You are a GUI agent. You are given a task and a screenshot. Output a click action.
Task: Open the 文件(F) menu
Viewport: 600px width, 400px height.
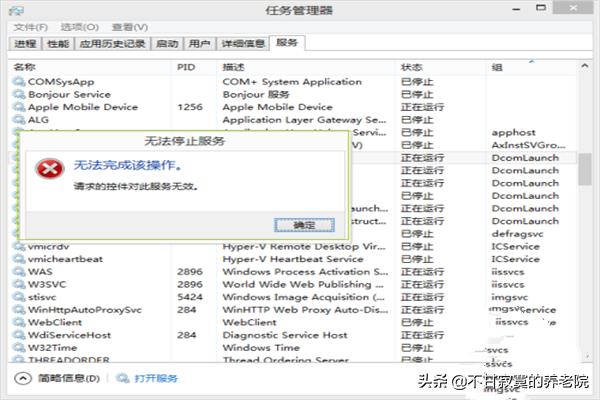coord(31,27)
